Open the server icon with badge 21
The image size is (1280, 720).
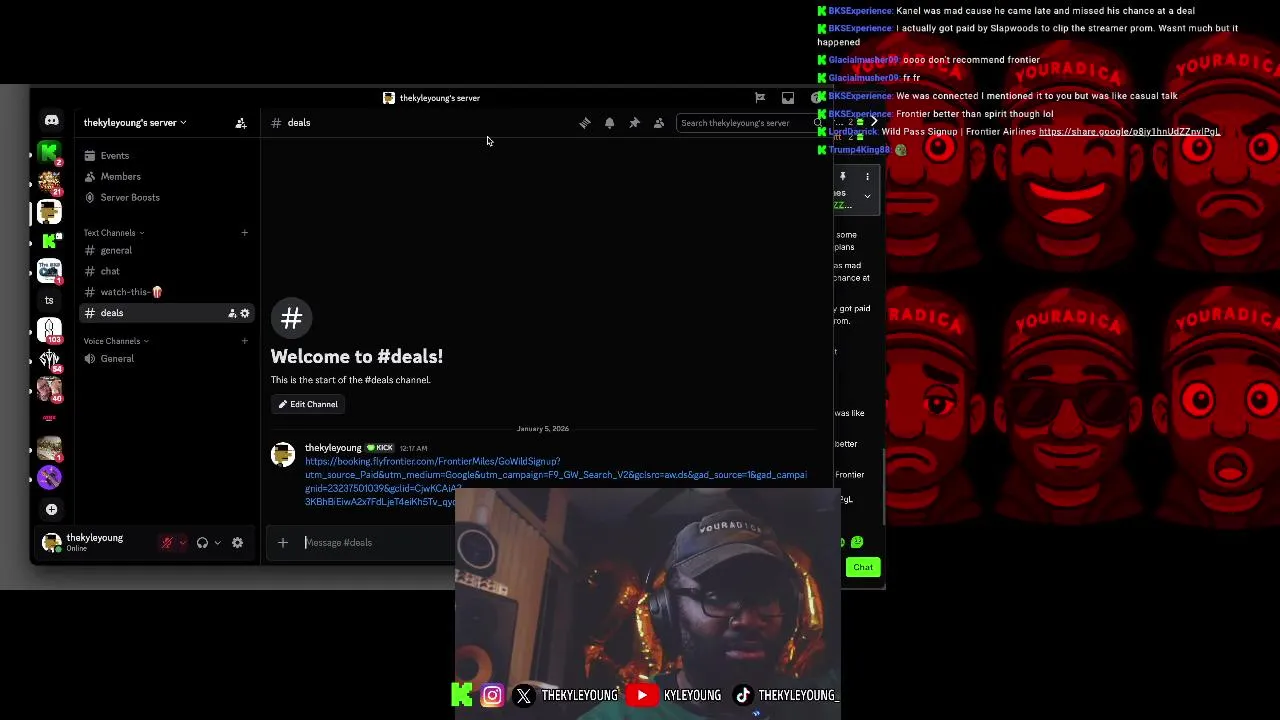pyautogui.click(x=49, y=182)
